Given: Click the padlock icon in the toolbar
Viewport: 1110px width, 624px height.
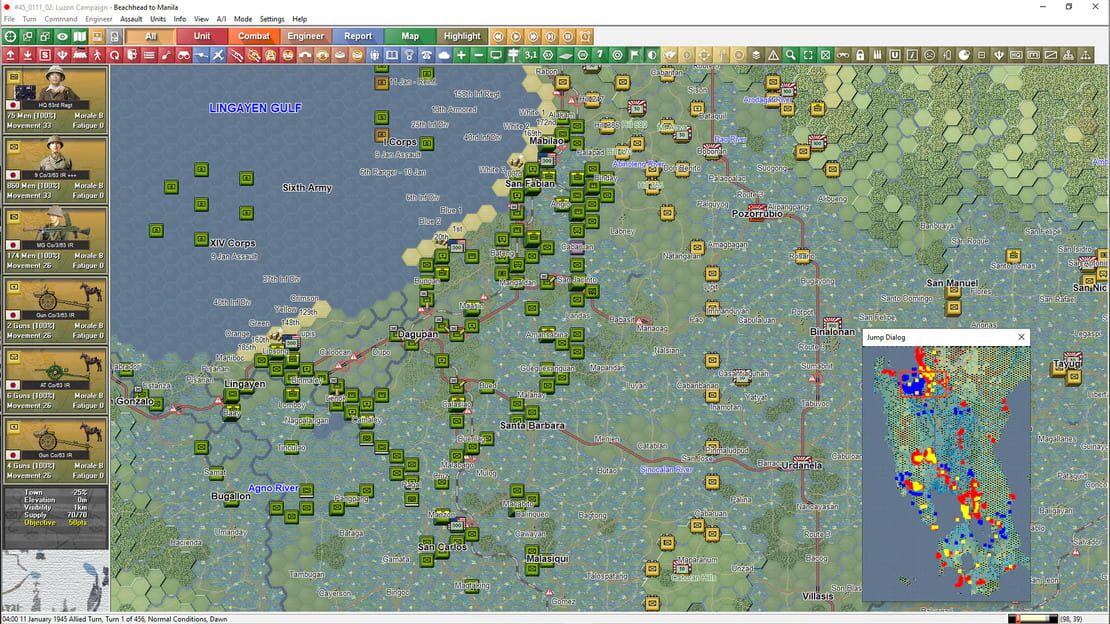Looking at the screenshot, I should pos(859,55).
